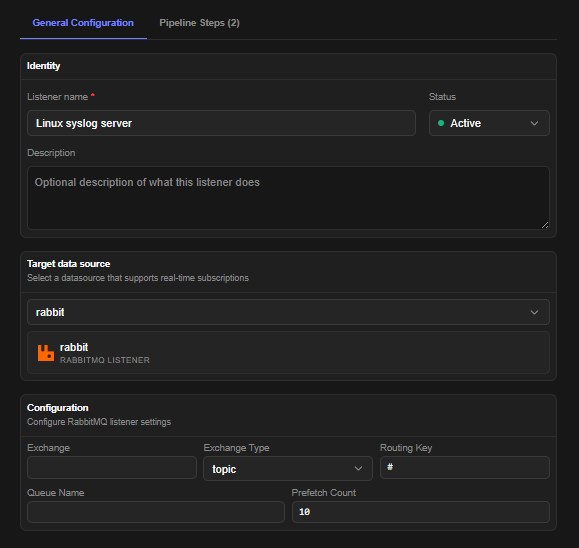
Task: Click the Identity section header
Action: pos(44,66)
